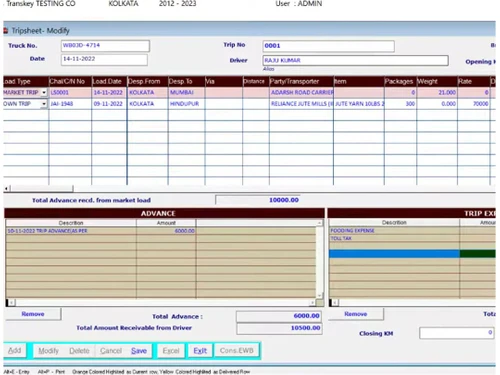Click Total Amount Receivable field 10500.00
Image resolution: width=500 pixels, height=375 pixels.
point(279,328)
